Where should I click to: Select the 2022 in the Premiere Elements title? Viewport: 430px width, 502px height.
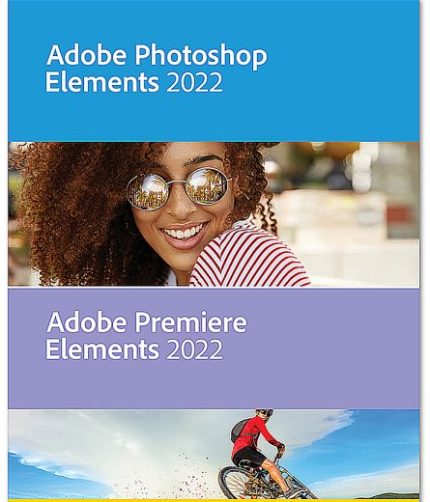click(x=194, y=349)
